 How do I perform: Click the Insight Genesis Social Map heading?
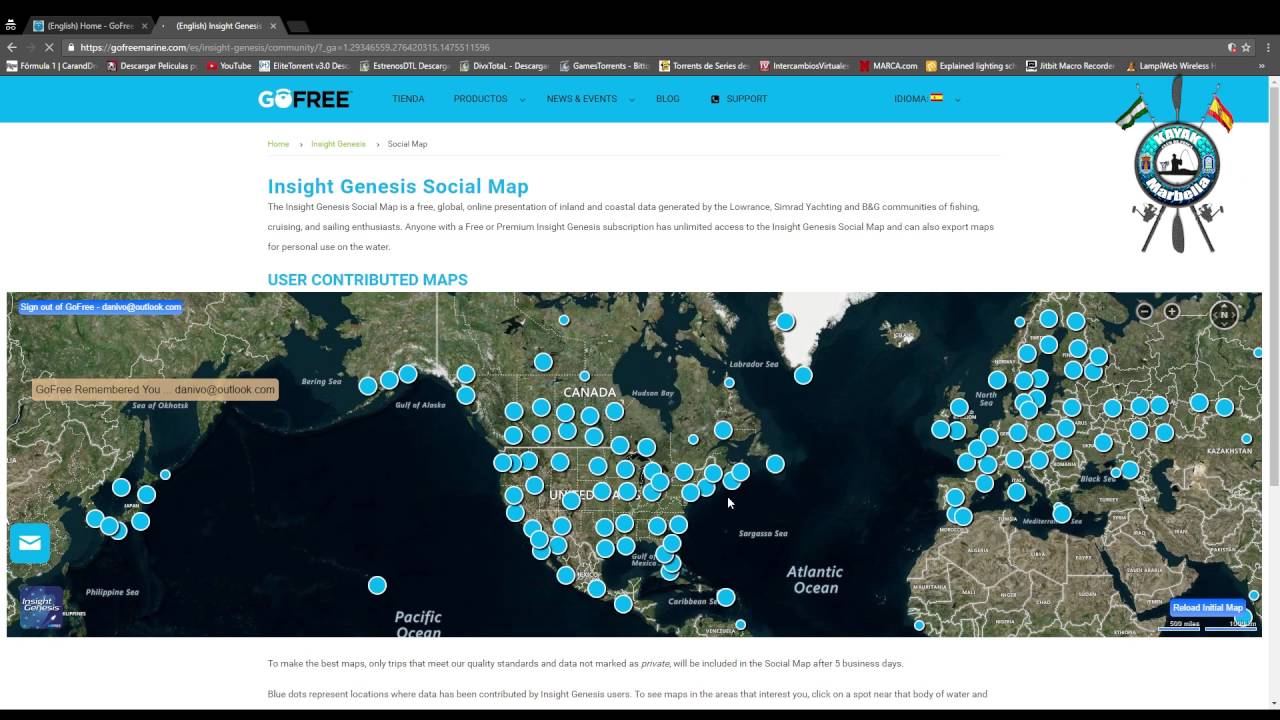398,186
